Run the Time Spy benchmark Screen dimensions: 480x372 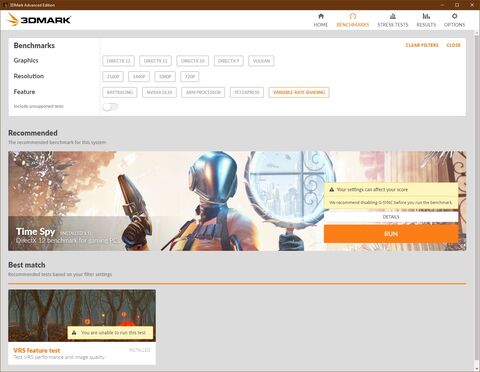(391, 234)
